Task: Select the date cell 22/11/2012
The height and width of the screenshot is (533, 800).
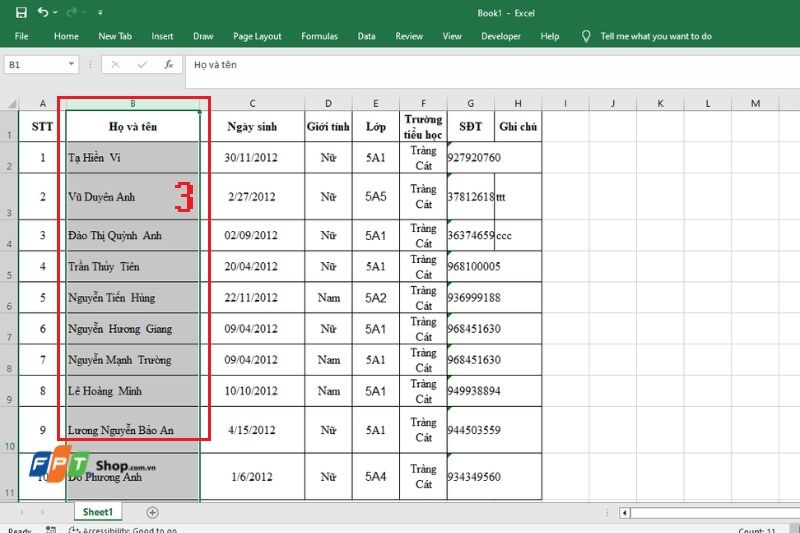Action: [x=252, y=297]
